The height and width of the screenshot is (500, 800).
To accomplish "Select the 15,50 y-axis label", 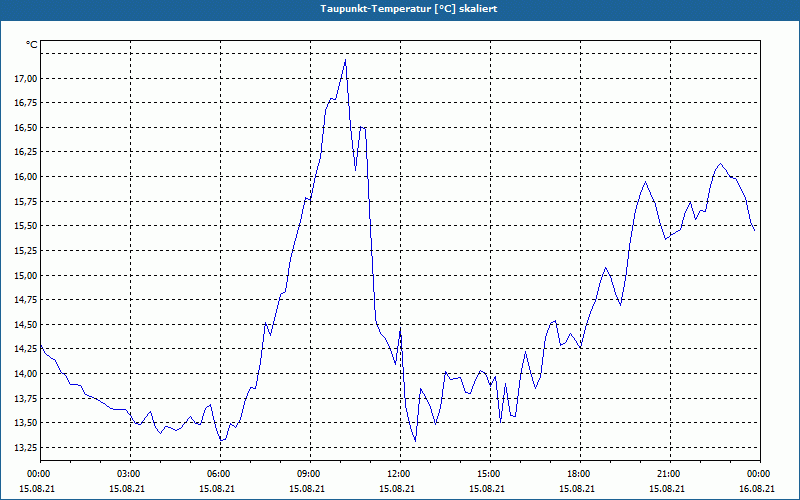I will coord(26,226).
